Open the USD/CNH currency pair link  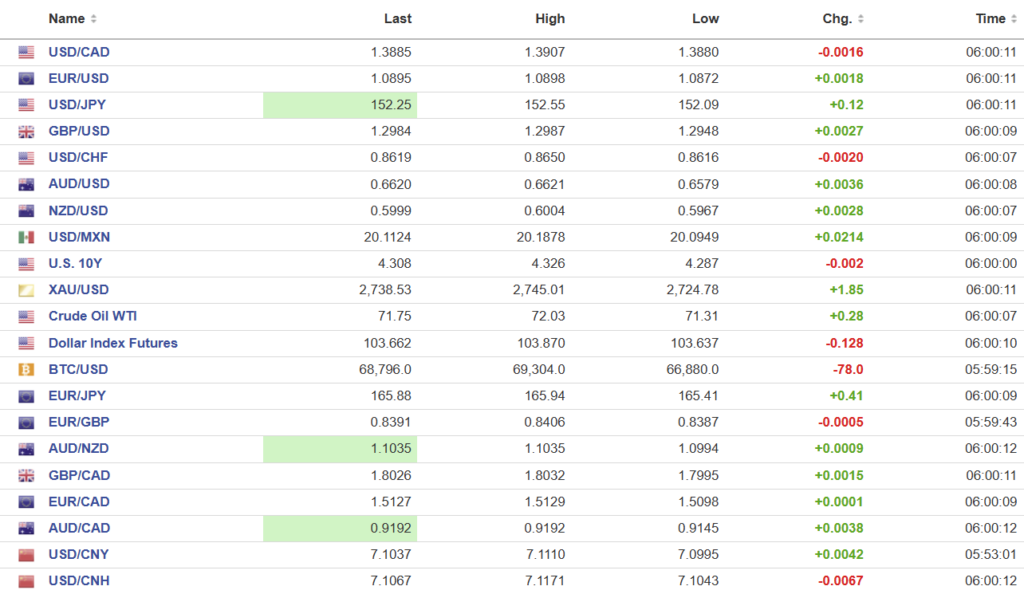[79, 581]
